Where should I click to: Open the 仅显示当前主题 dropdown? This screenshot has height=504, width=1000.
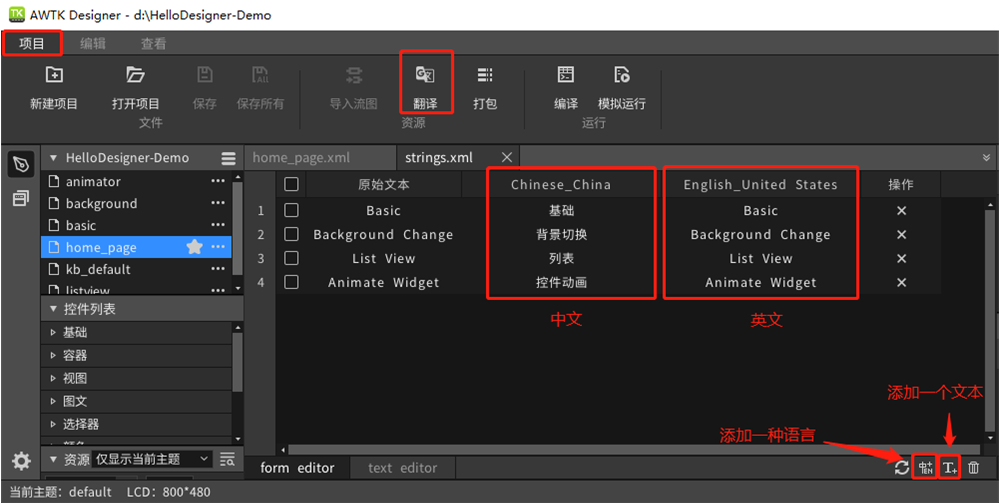click(151, 459)
